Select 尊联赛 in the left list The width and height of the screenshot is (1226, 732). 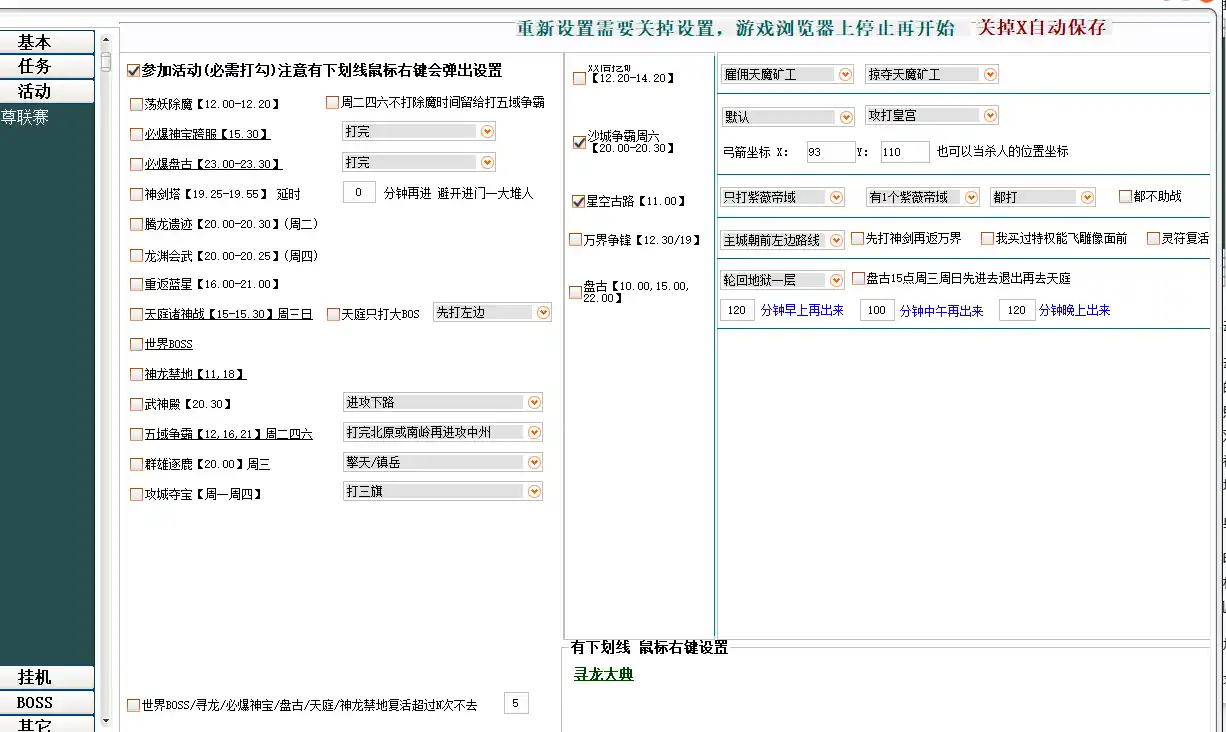(25, 117)
